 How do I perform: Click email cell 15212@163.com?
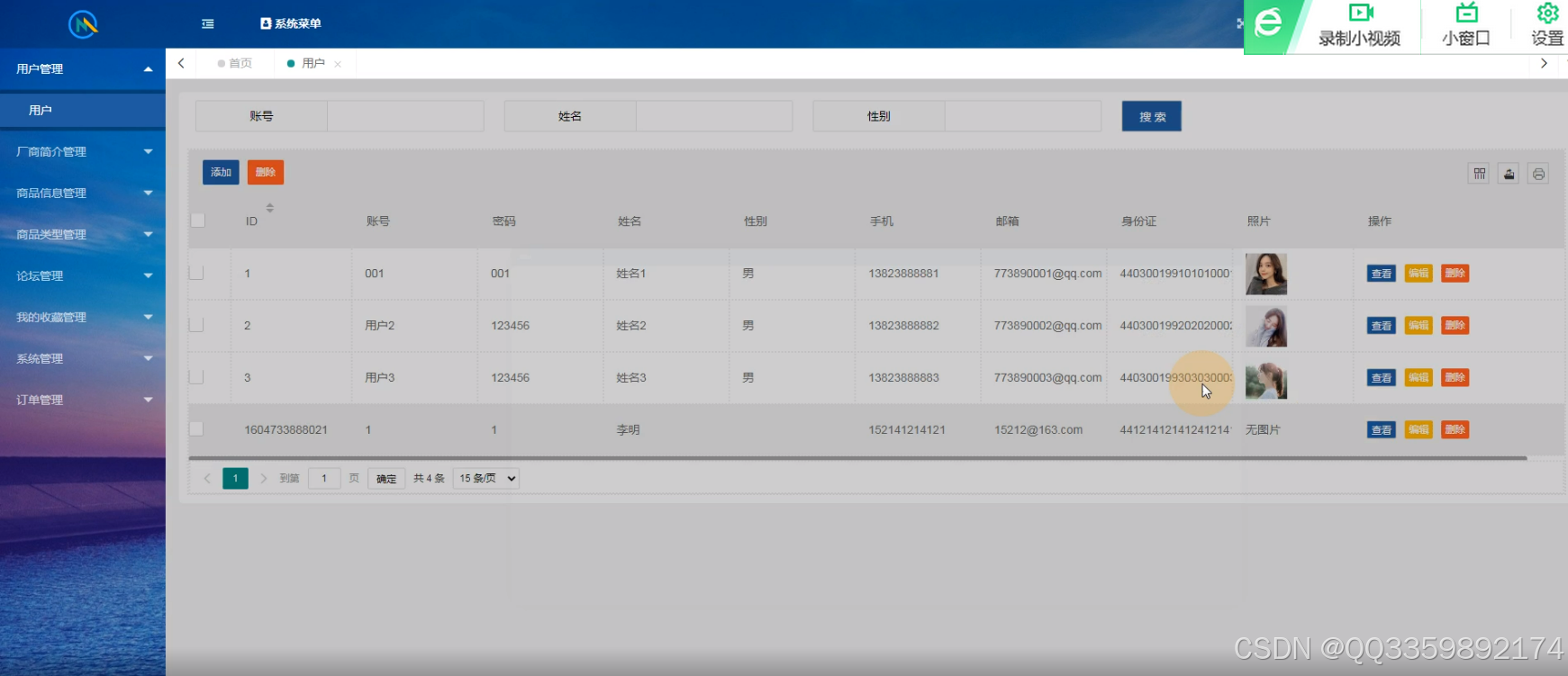tap(1038, 429)
